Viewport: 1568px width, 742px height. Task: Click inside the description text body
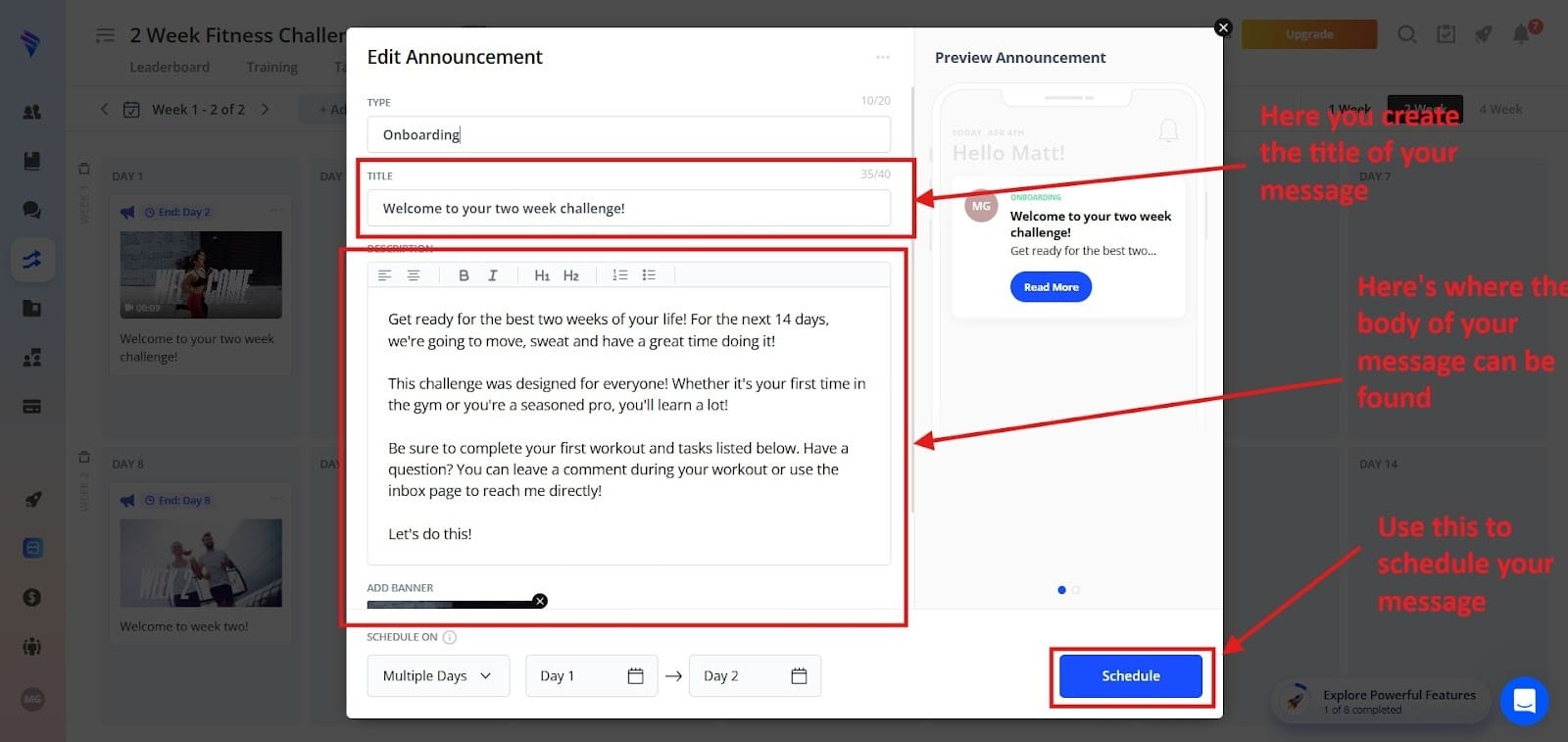point(628,425)
